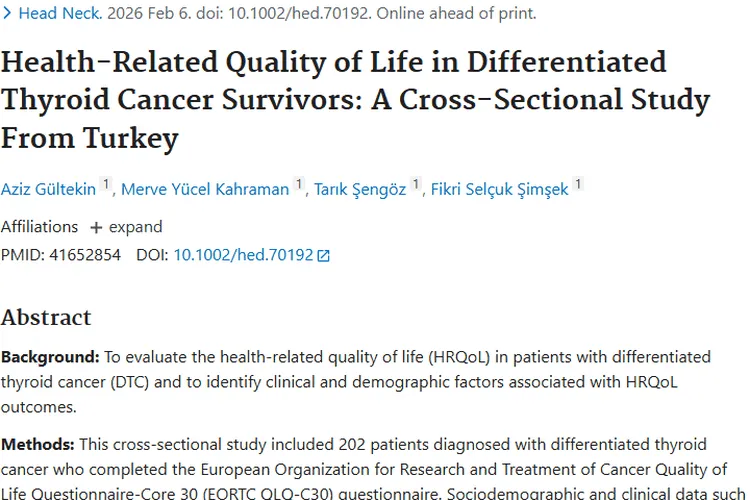Select author Tarık Şengöz

(359, 189)
